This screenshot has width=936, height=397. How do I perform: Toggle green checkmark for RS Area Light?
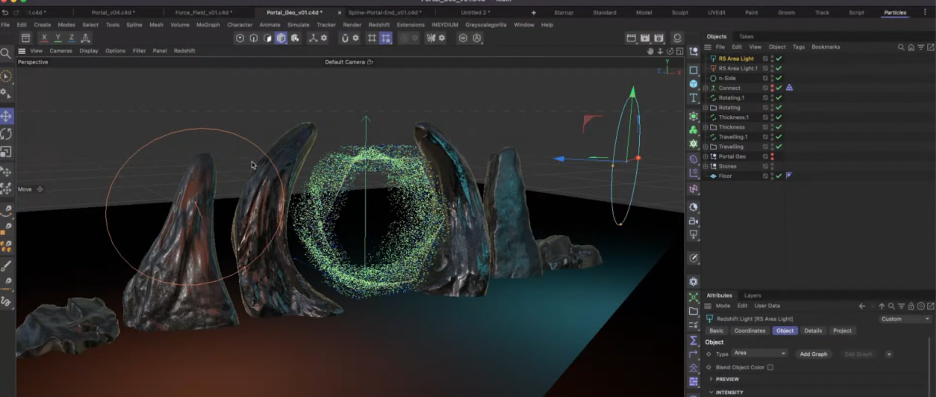(x=779, y=59)
